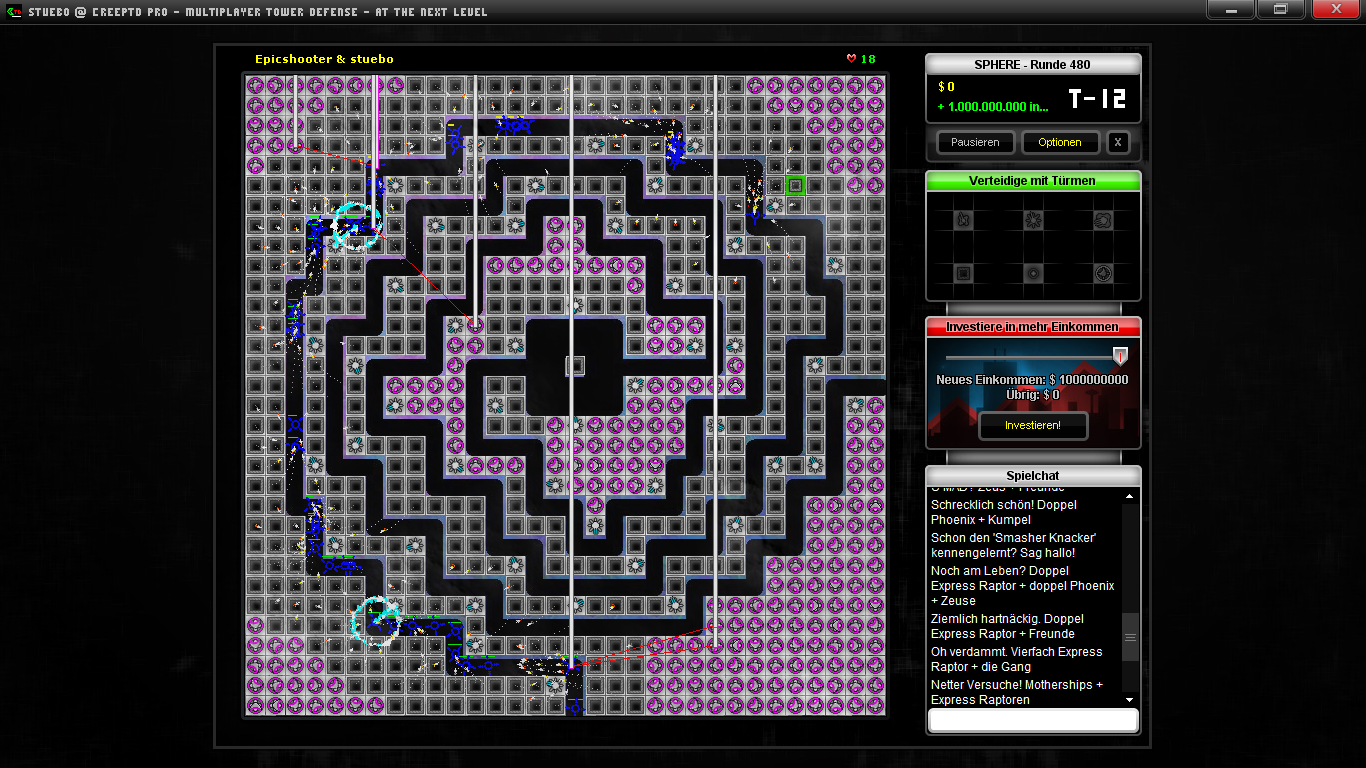Click the 'Verteidige mit Türmen' panel header
This screenshot has height=768, width=1366.
pyautogui.click(x=1033, y=181)
